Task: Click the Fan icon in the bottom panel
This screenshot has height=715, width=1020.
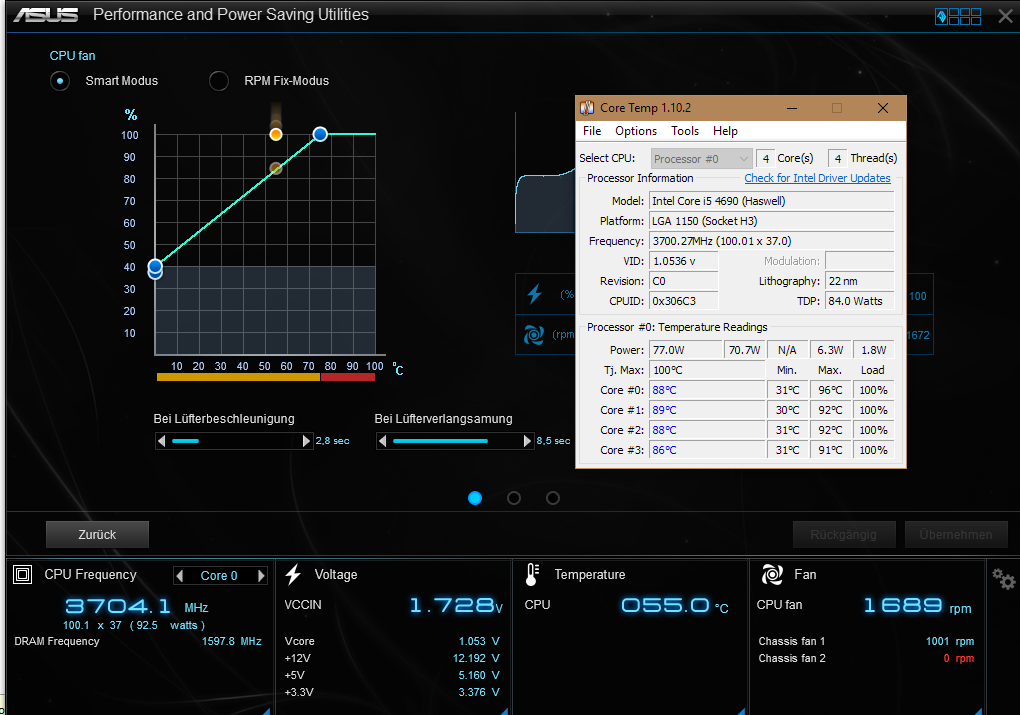Action: pyautogui.click(x=772, y=574)
